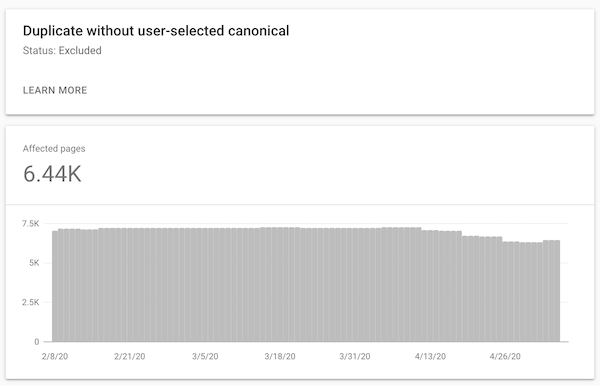Select the 'Status: Excluded' text
The width and height of the screenshot is (600, 386).
62,50
